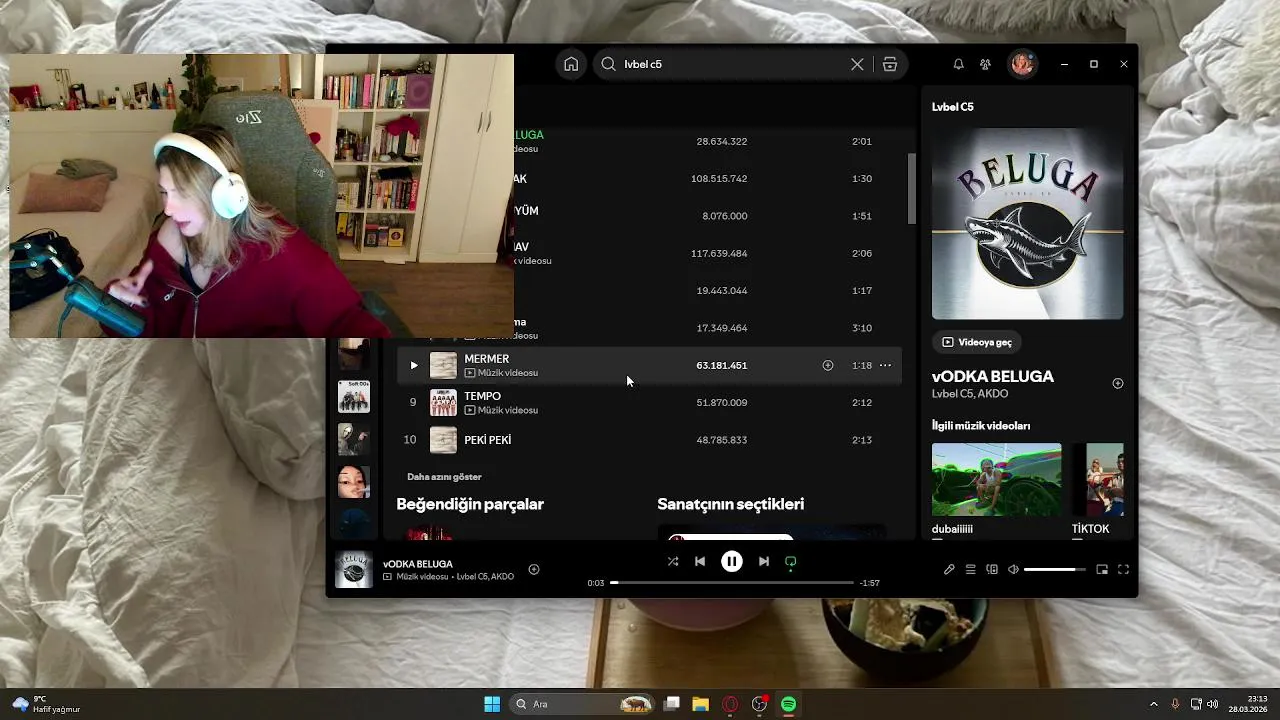
Task: Open more options for the MERMER row
Action: click(x=885, y=365)
